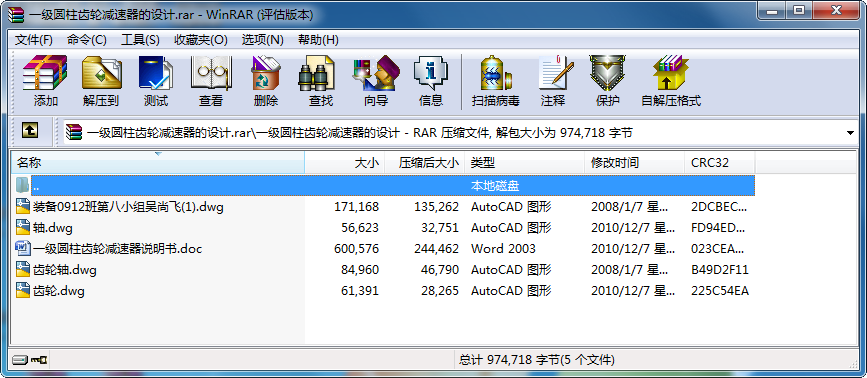Screen dimensions: 867x378
Task: Launch the 向导 (Wizard) icon
Action: [375, 81]
